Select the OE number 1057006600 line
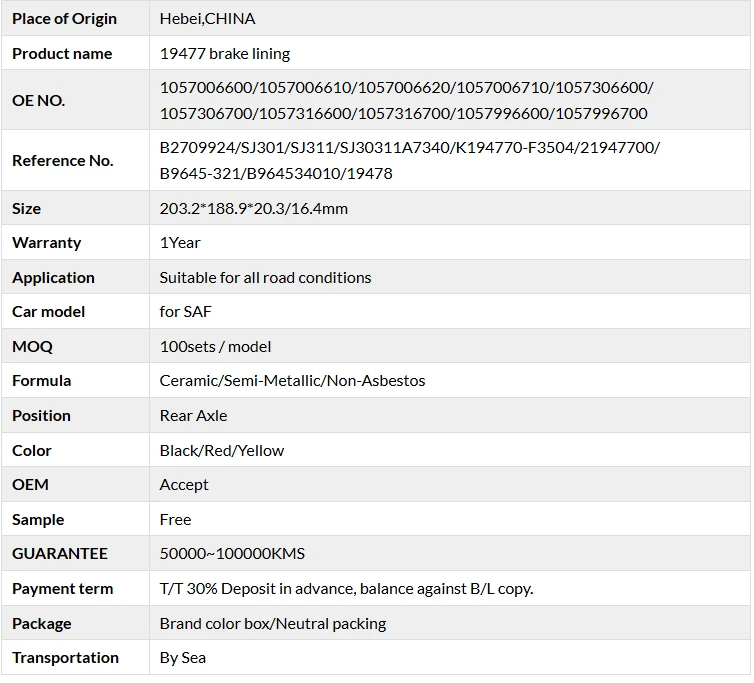Screen dimensions: 754x683 [407, 88]
